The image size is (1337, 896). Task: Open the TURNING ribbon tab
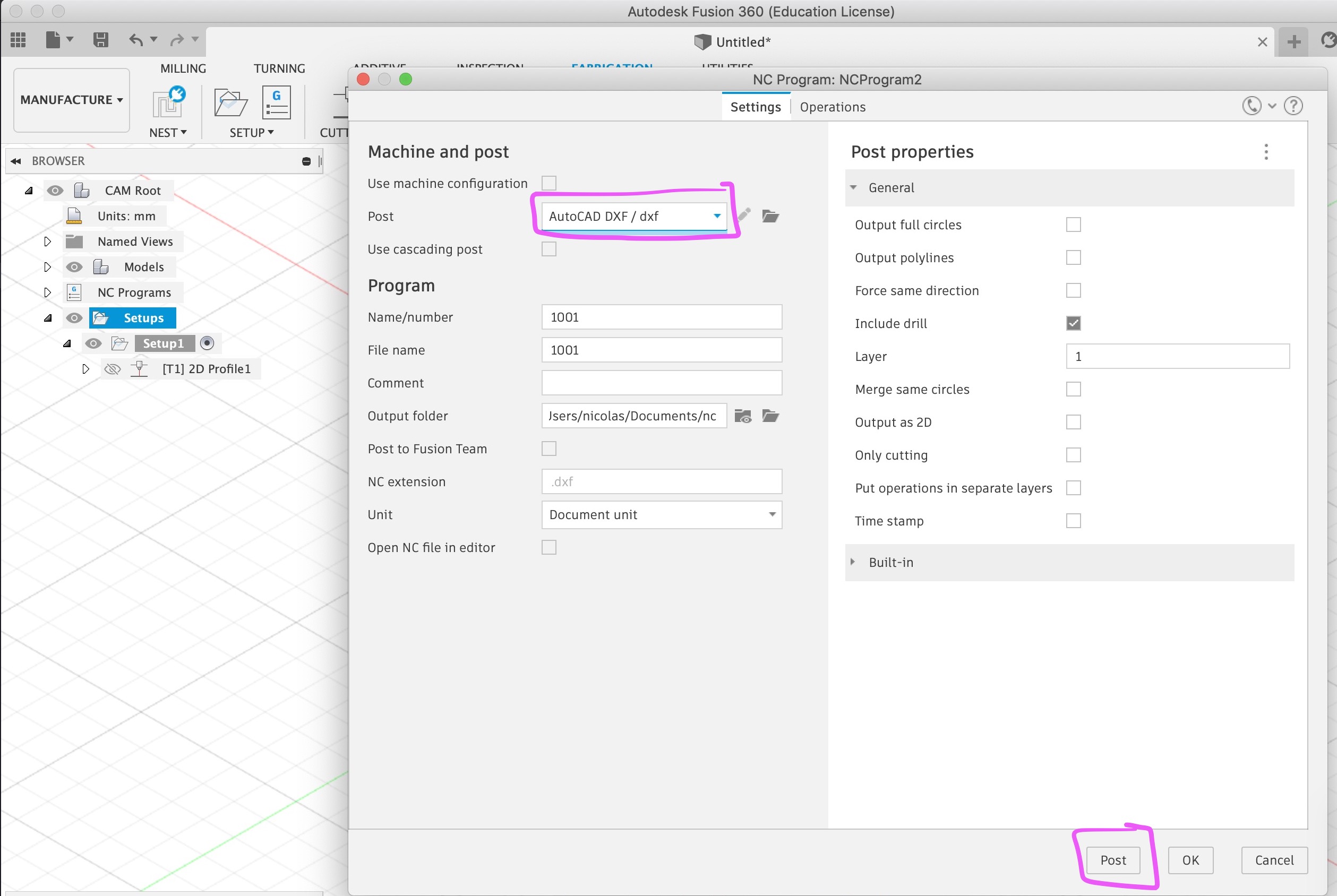279,68
